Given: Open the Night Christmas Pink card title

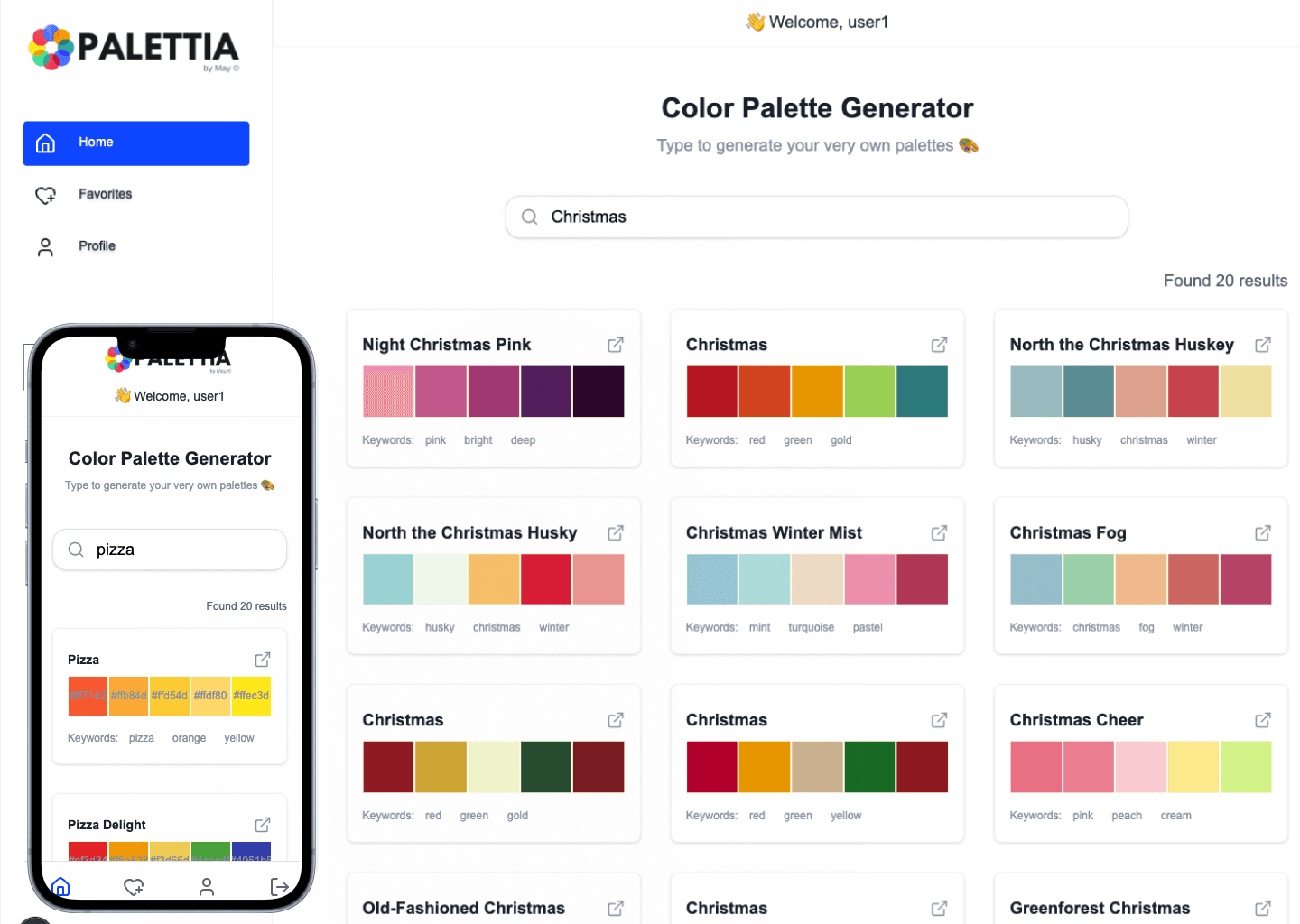Looking at the screenshot, I should point(447,345).
